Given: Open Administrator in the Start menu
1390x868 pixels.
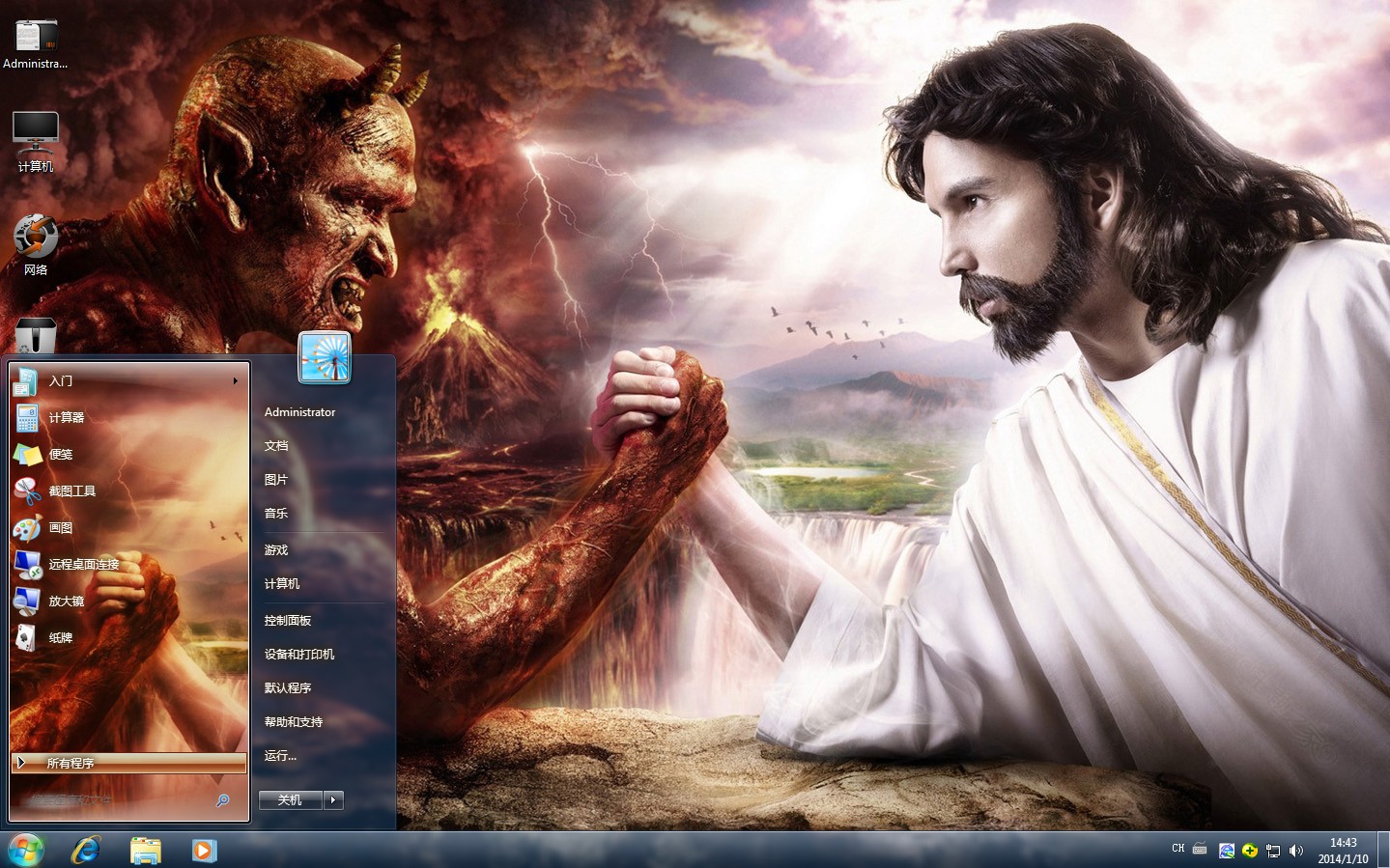Looking at the screenshot, I should pyautogui.click(x=299, y=412).
